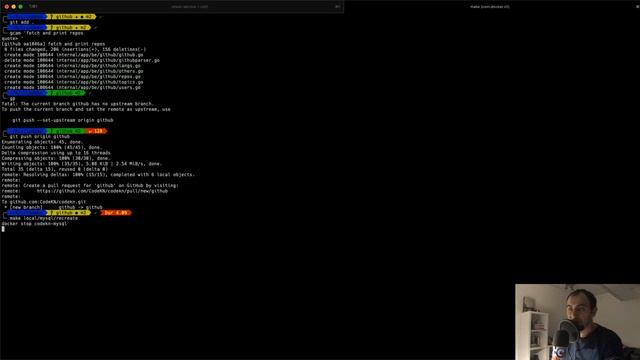Switch to the make (com.docker.cli) tab
640x360 pixels.
(x=489, y=7)
